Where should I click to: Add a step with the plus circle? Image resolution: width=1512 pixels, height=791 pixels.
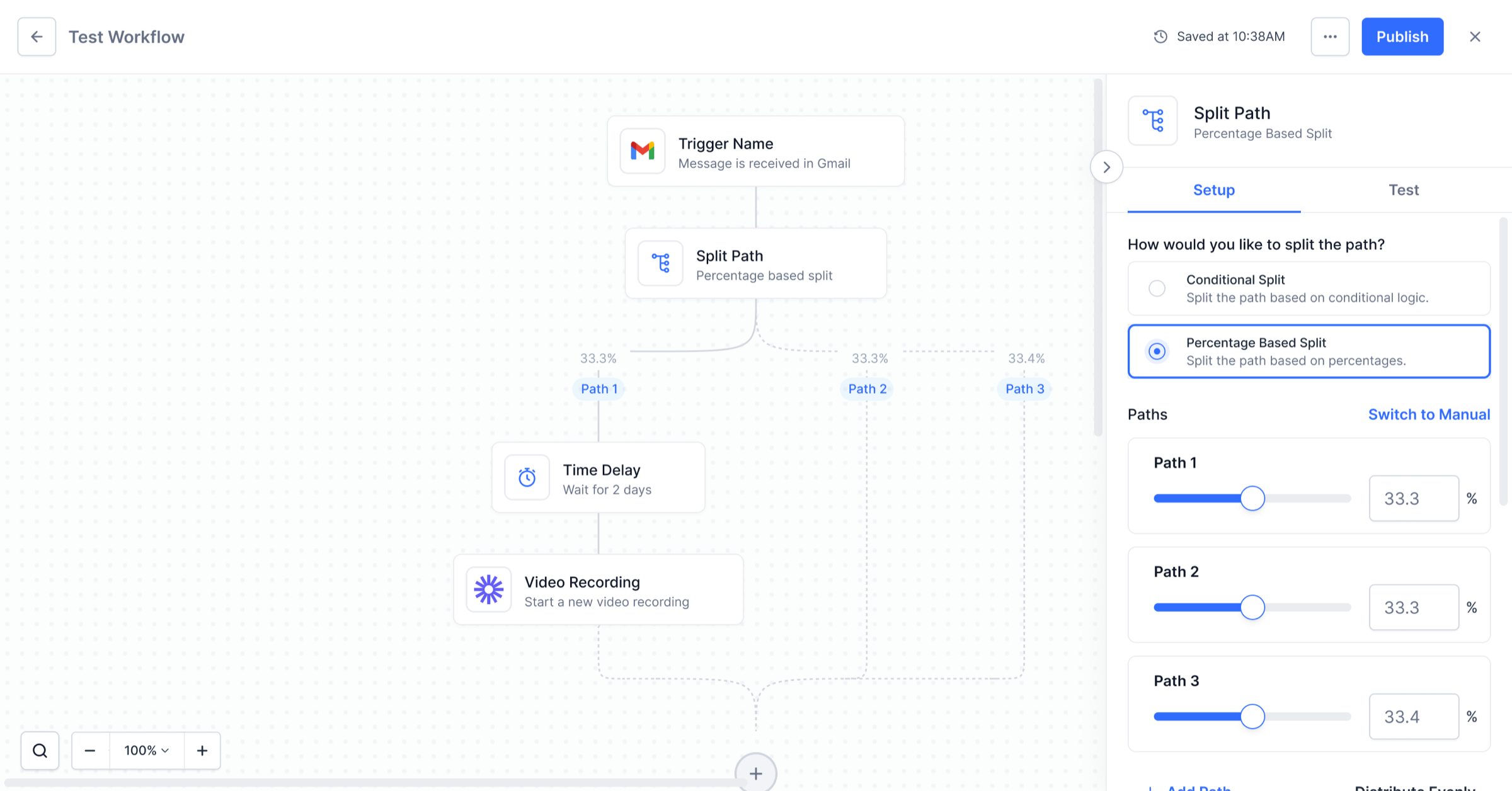click(756, 773)
